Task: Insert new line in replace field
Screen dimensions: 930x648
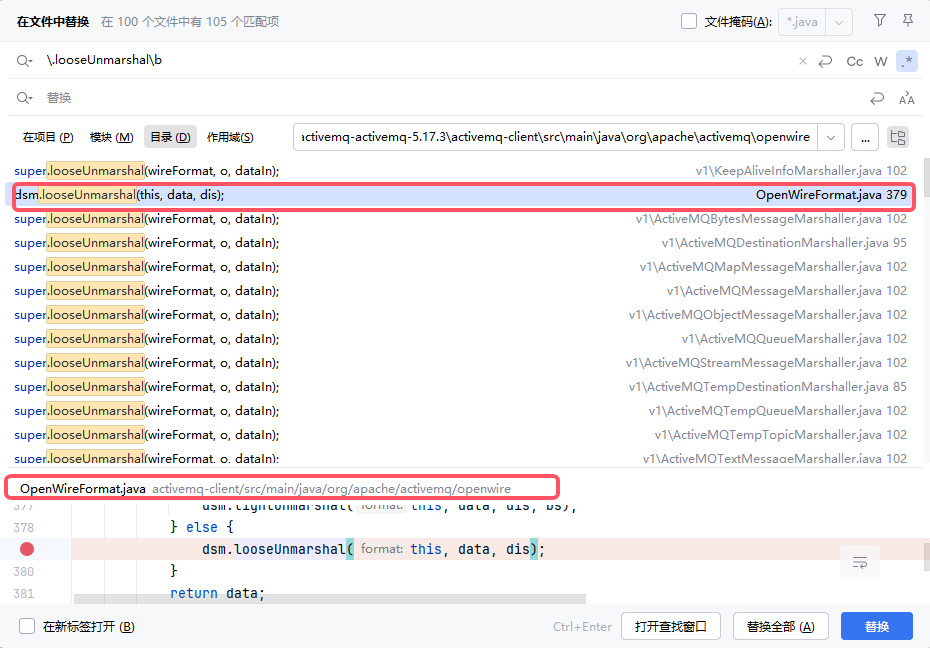Action: [877, 98]
